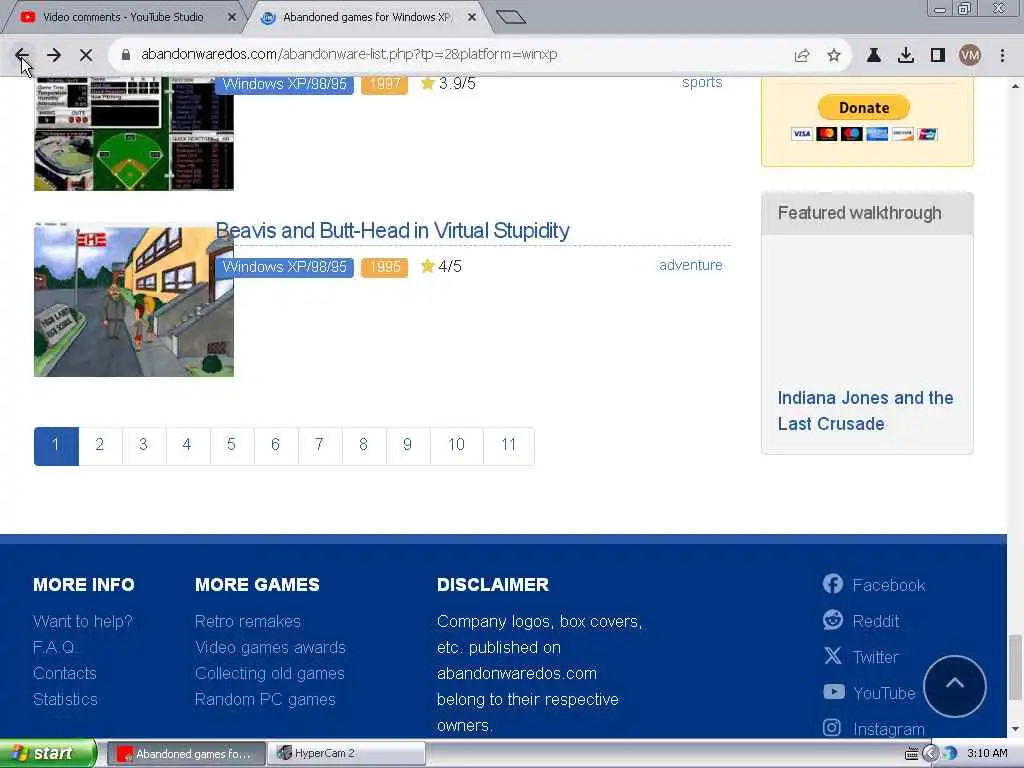The width and height of the screenshot is (1024, 768).
Task: Go to pagination page 6
Action: [x=276, y=446]
